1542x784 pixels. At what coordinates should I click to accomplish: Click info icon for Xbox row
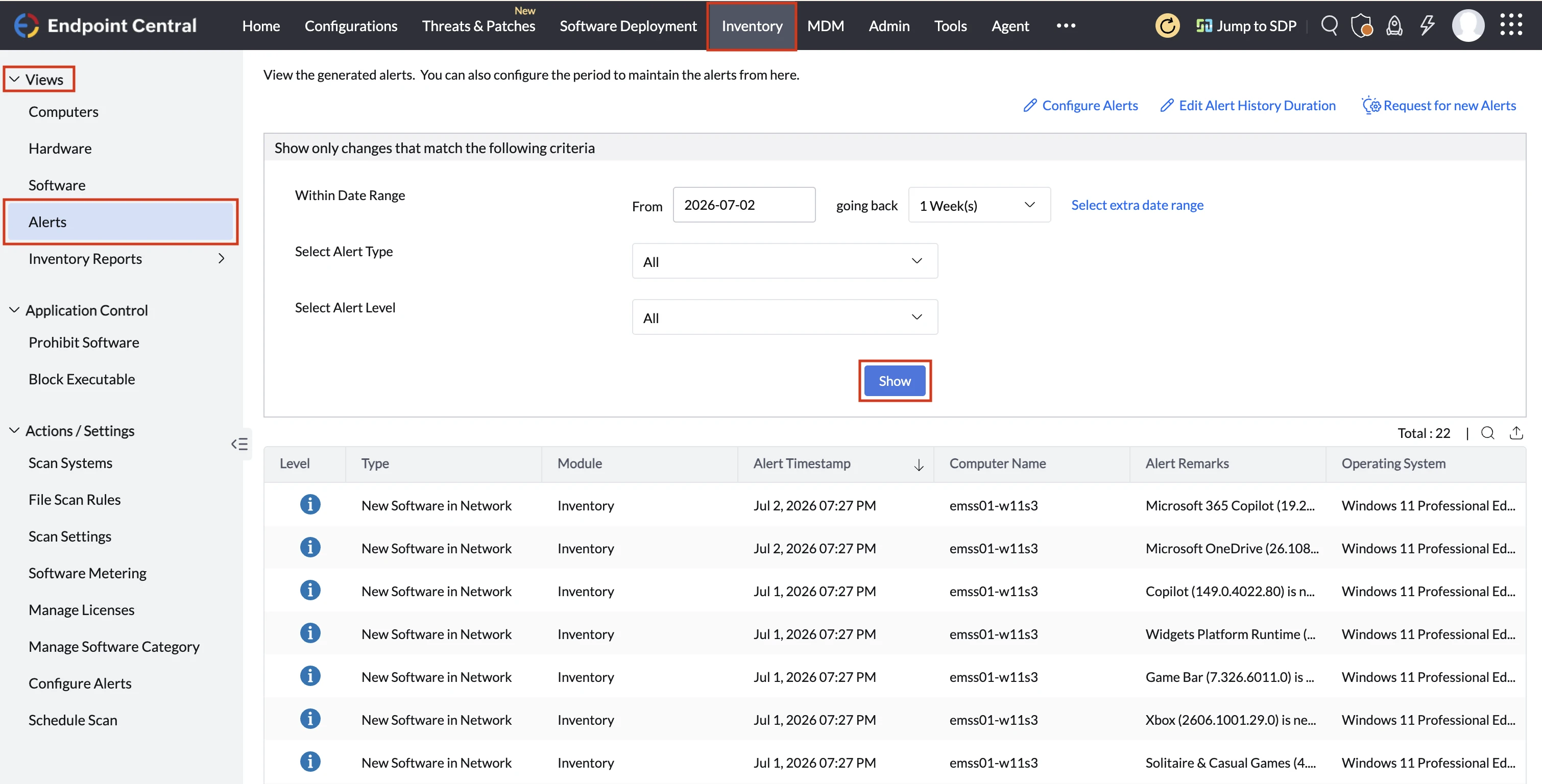point(310,719)
